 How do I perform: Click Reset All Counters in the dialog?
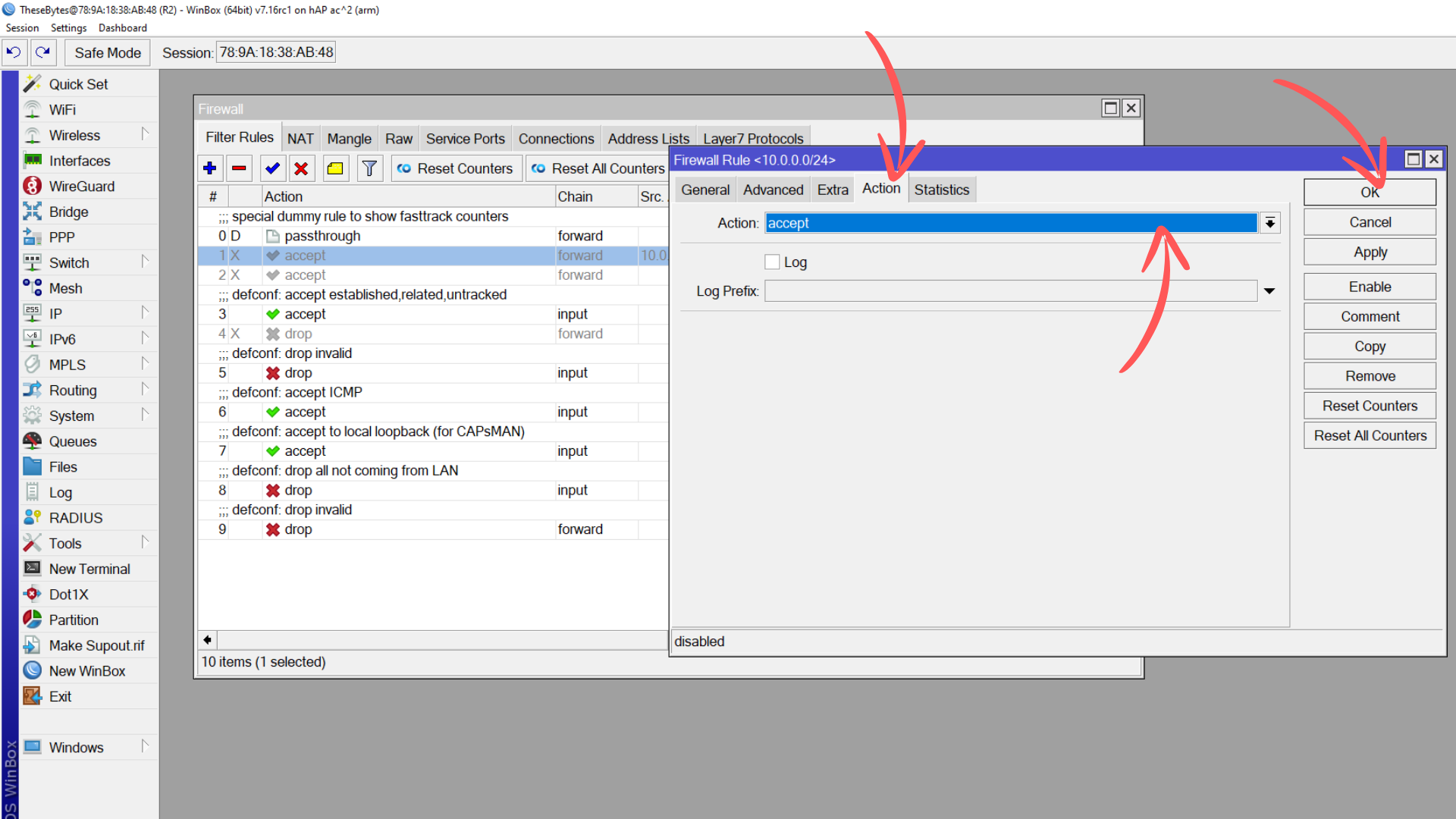click(x=1370, y=435)
